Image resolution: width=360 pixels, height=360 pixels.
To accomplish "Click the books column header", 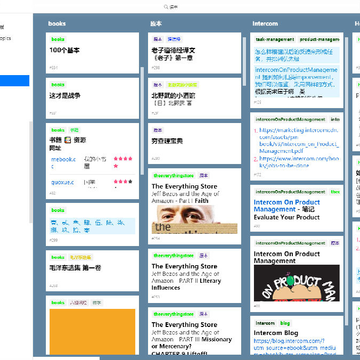I will click(x=57, y=24).
